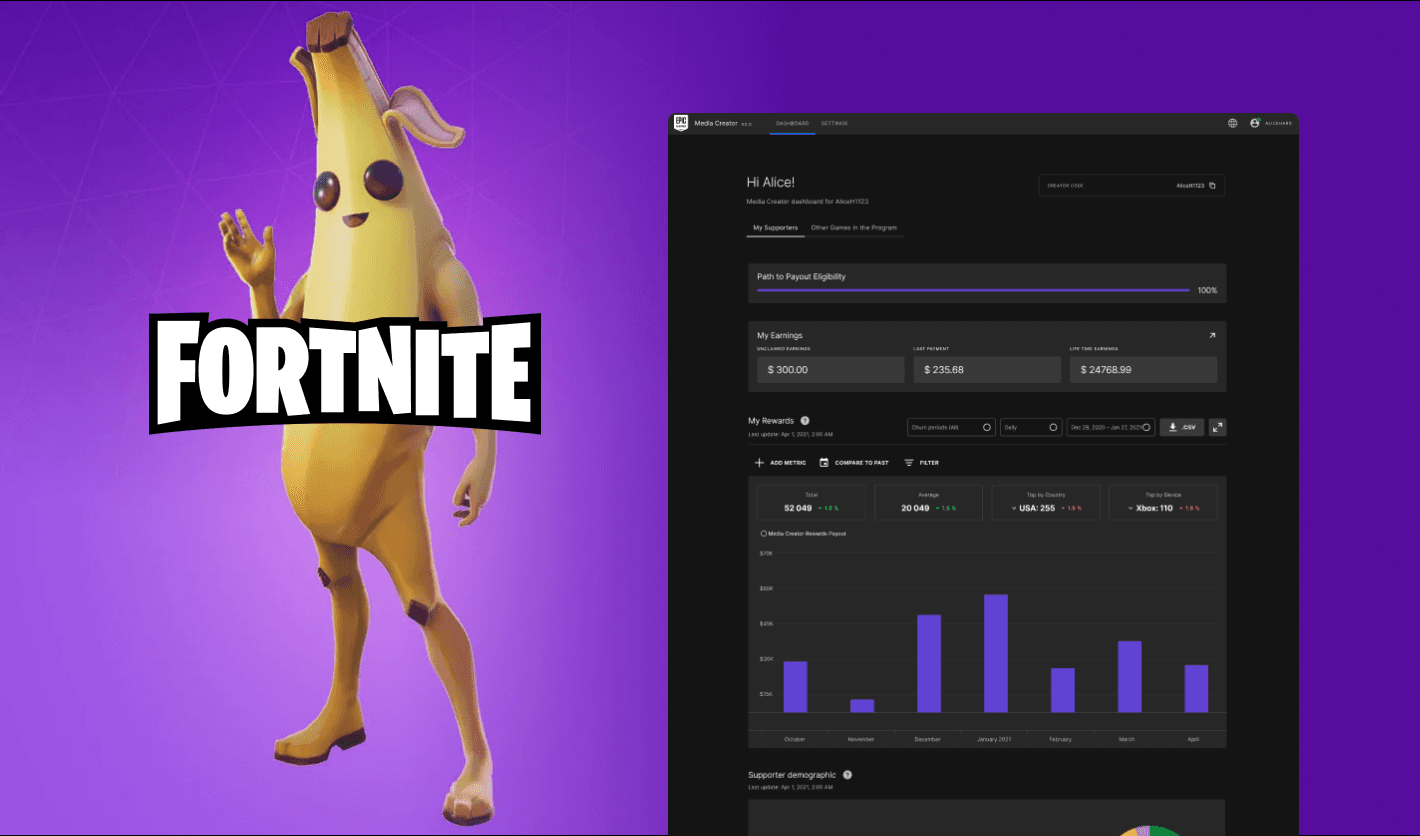Click the Media Creator app title
Image resolution: width=1420 pixels, height=836 pixels.
(716, 123)
